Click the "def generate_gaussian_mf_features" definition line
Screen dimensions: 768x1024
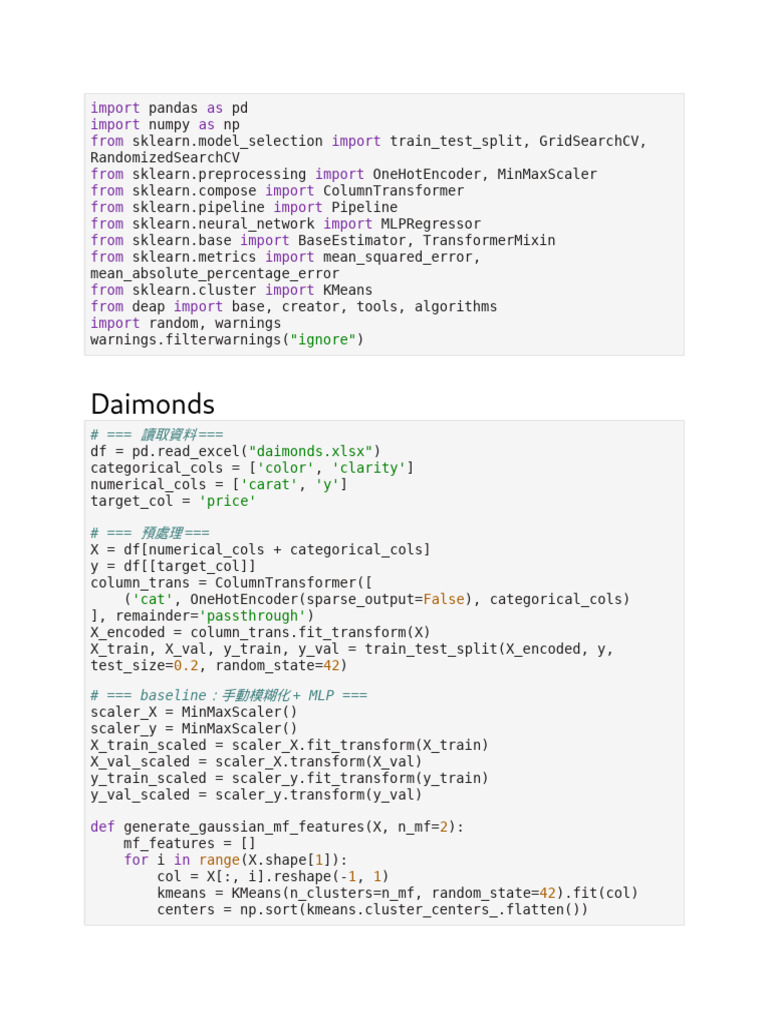click(277, 827)
